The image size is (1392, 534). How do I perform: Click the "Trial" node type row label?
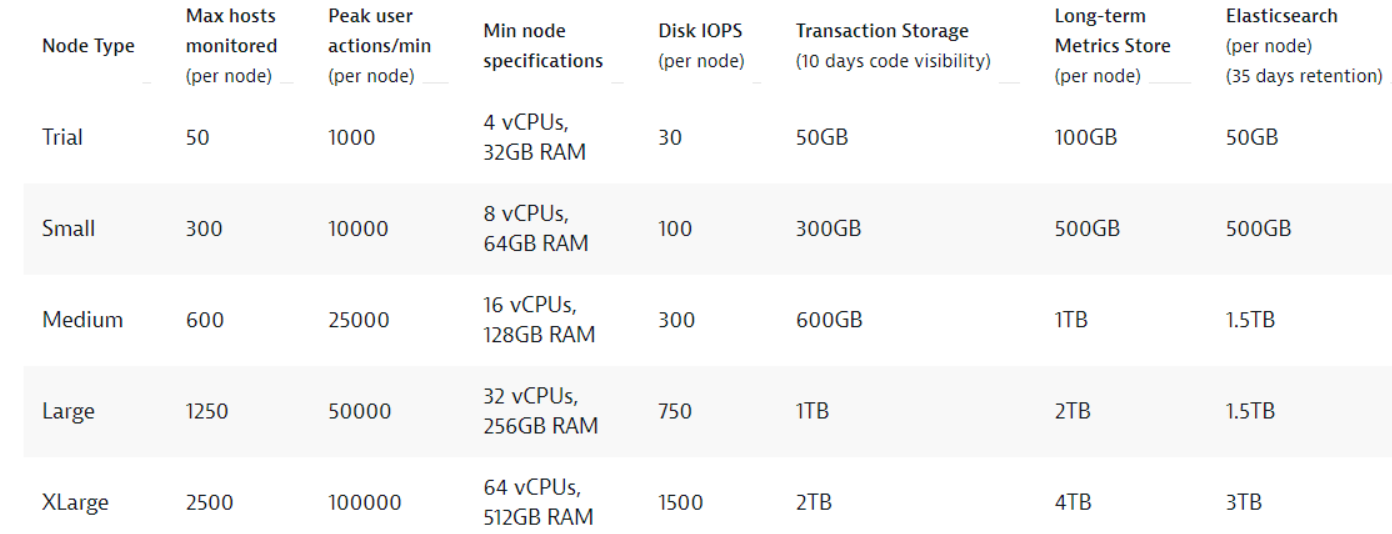pyautogui.click(x=62, y=138)
